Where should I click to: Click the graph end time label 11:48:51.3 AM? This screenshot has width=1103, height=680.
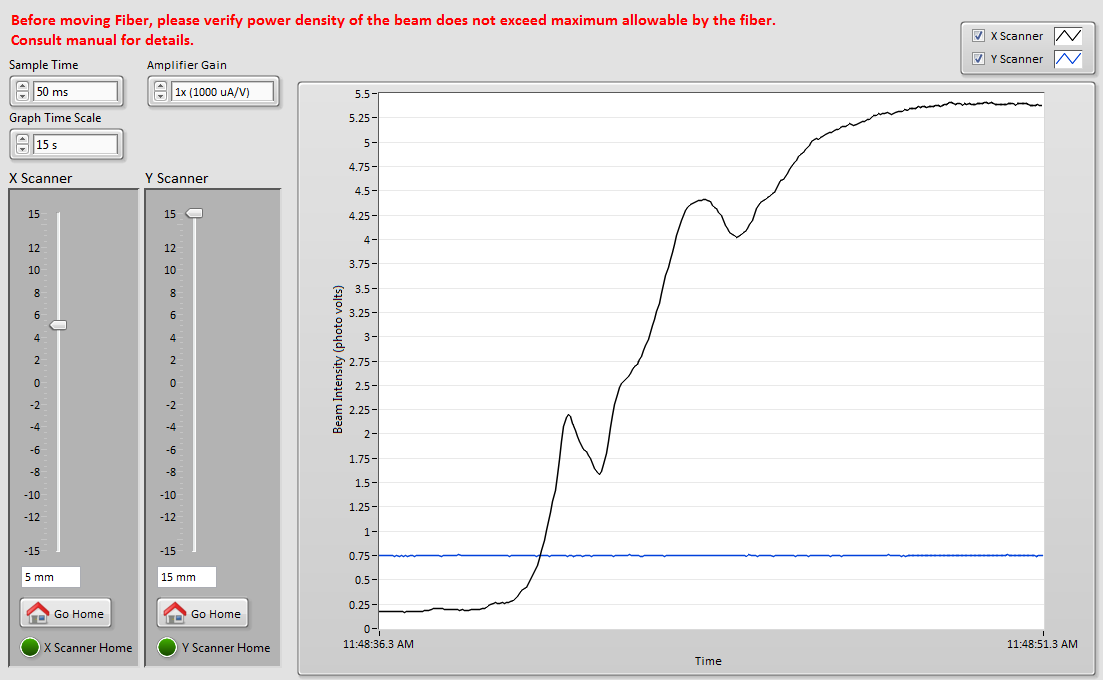pyautogui.click(x=1042, y=645)
